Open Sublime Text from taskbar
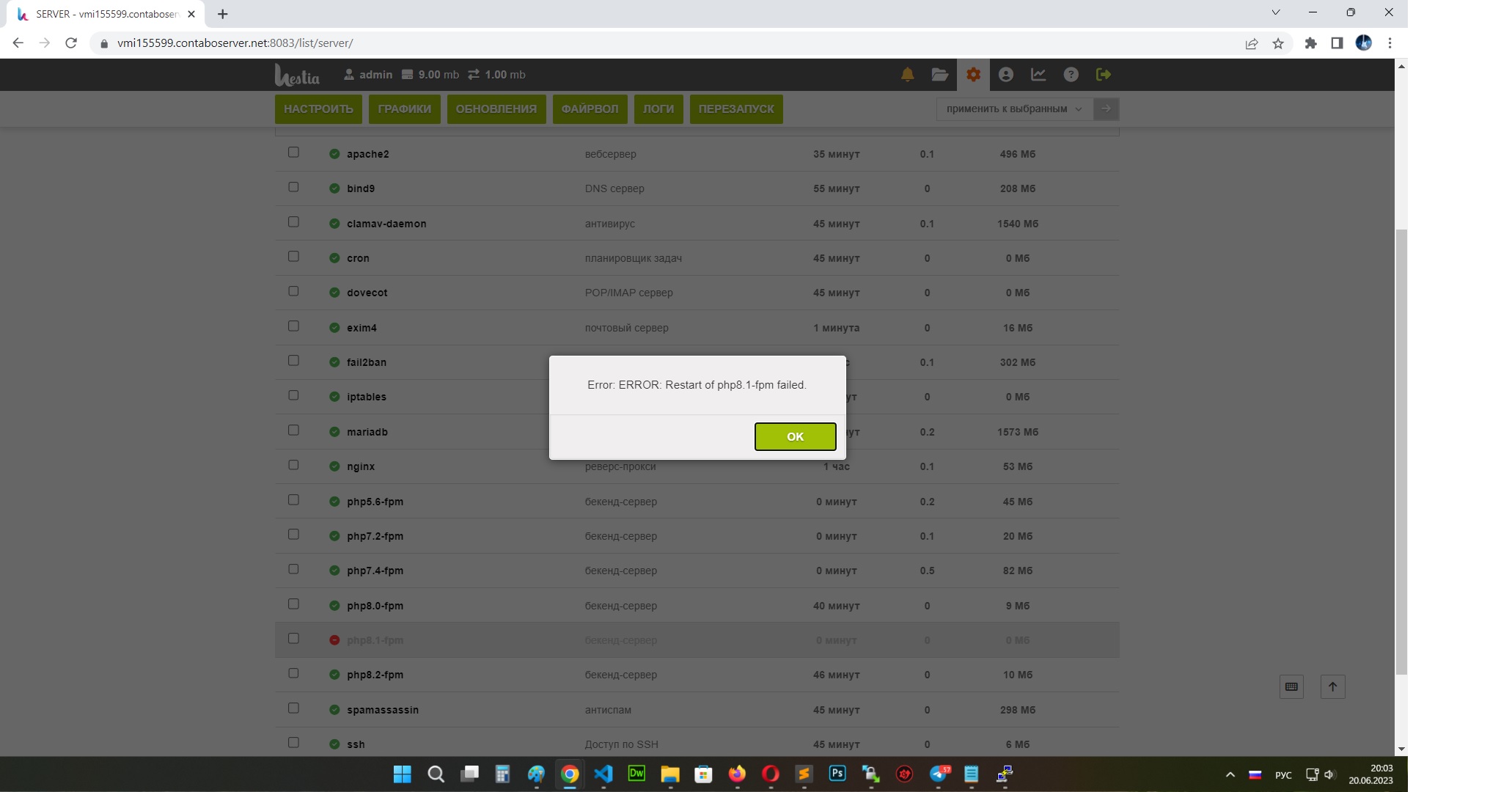Image resolution: width=1512 pixels, height=792 pixels. click(804, 774)
